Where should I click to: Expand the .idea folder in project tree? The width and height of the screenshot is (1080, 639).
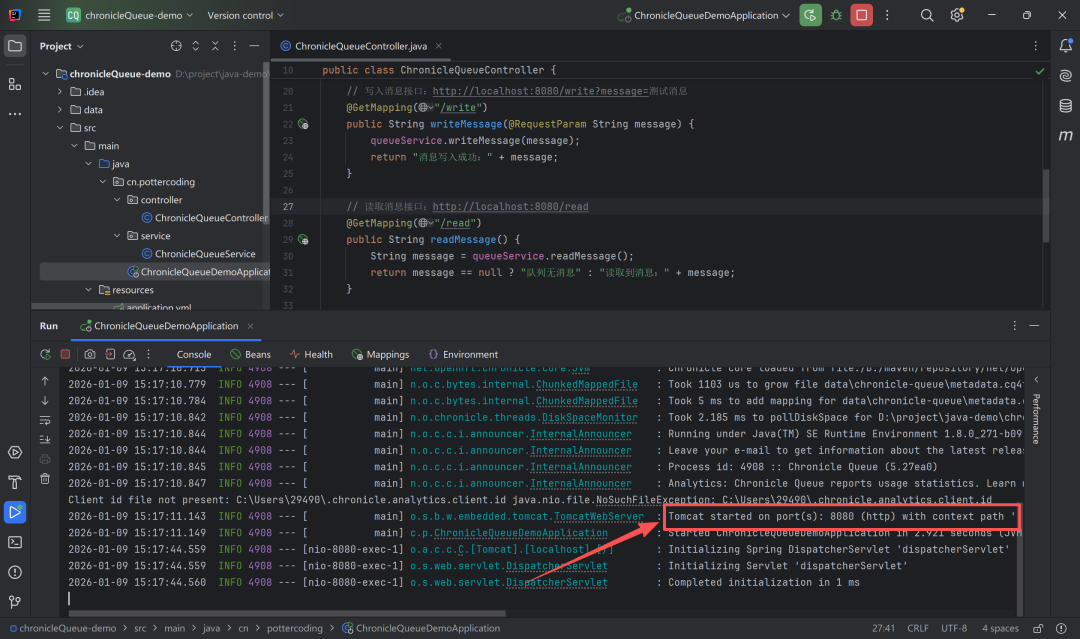click(61, 92)
